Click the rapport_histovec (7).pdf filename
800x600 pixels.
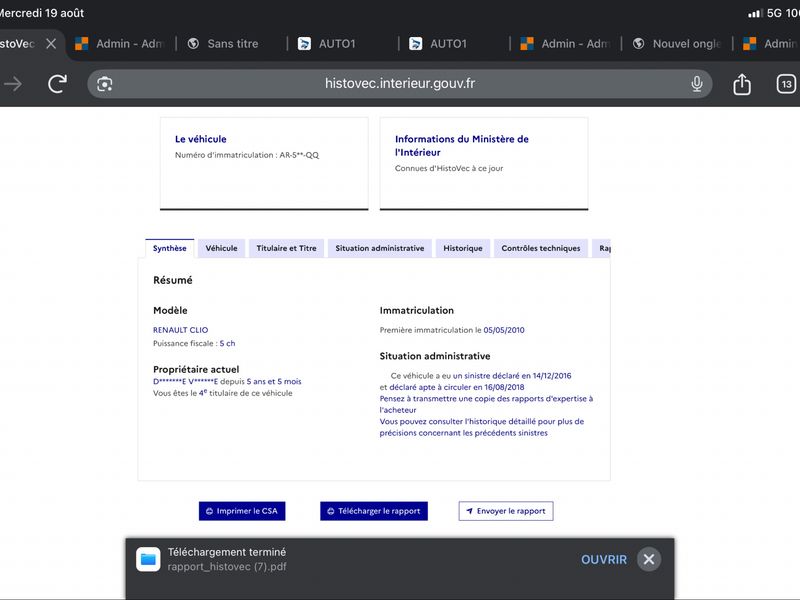tap(227, 567)
